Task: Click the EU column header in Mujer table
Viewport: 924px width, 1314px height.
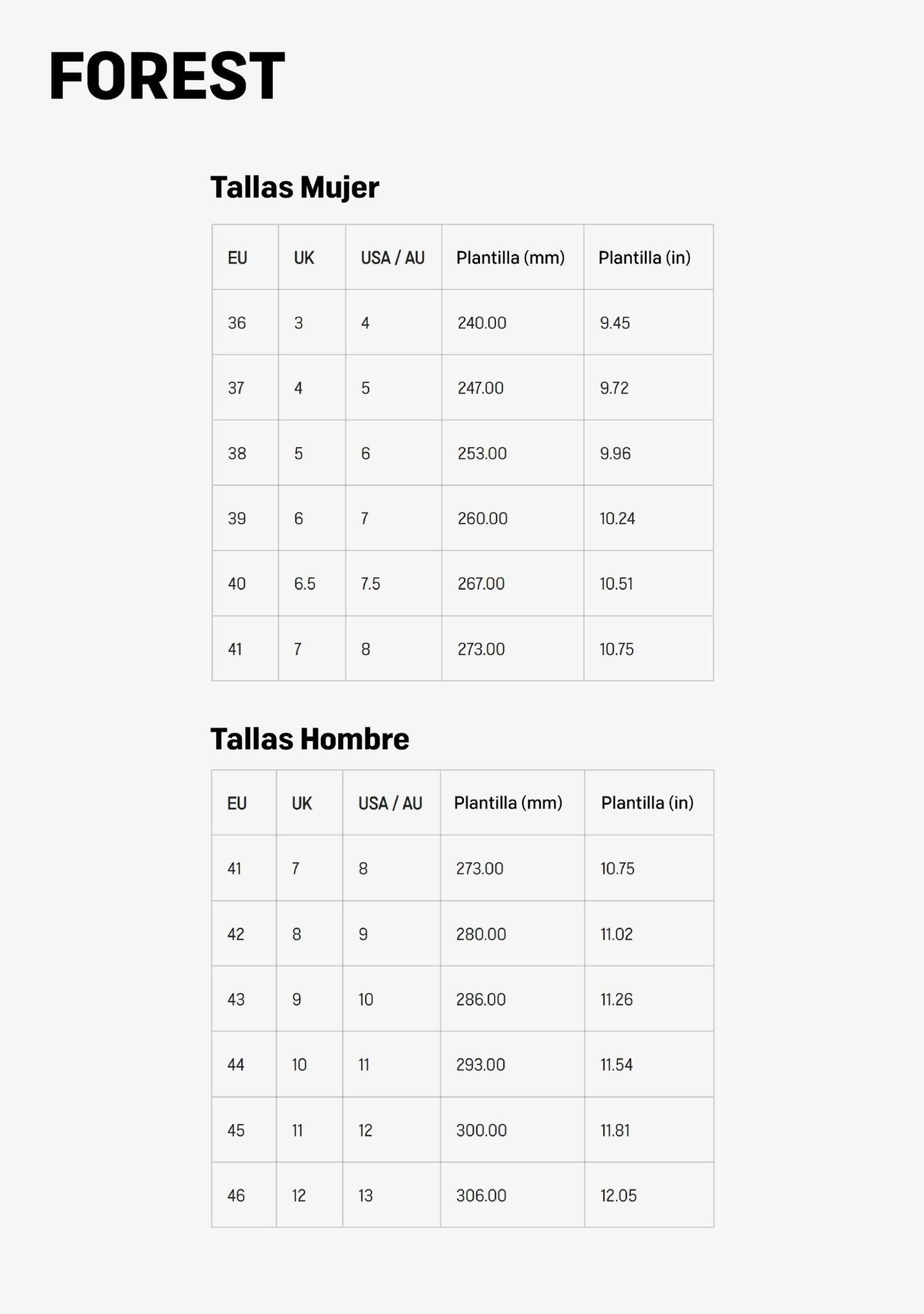Action: click(x=245, y=257)
